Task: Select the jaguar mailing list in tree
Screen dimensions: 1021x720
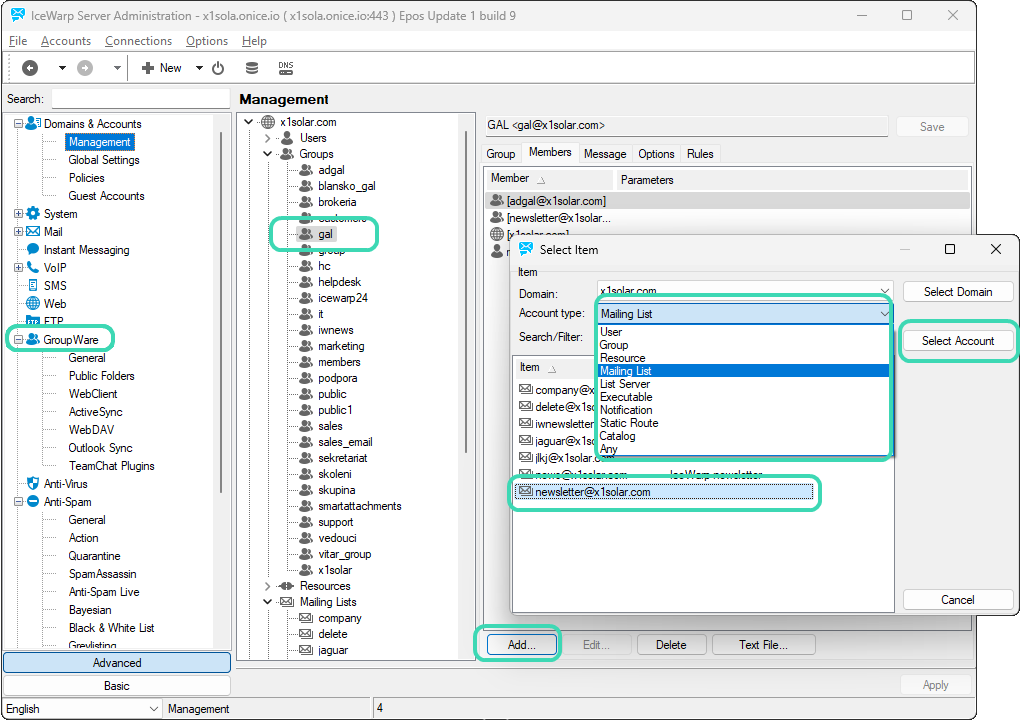Action: tap(324, 650)
